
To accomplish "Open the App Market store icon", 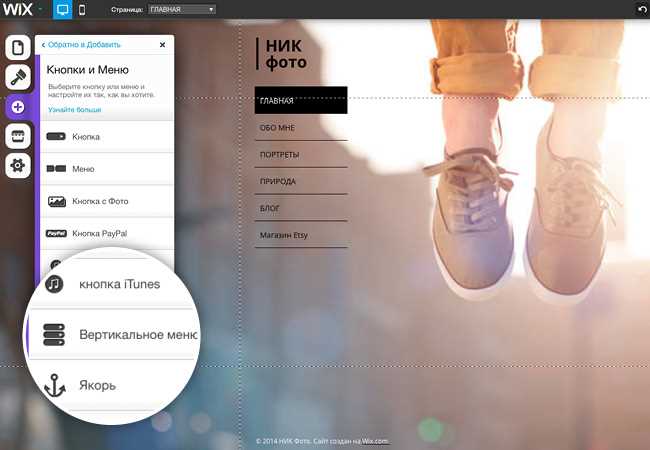I will click(x=18, y=136).
